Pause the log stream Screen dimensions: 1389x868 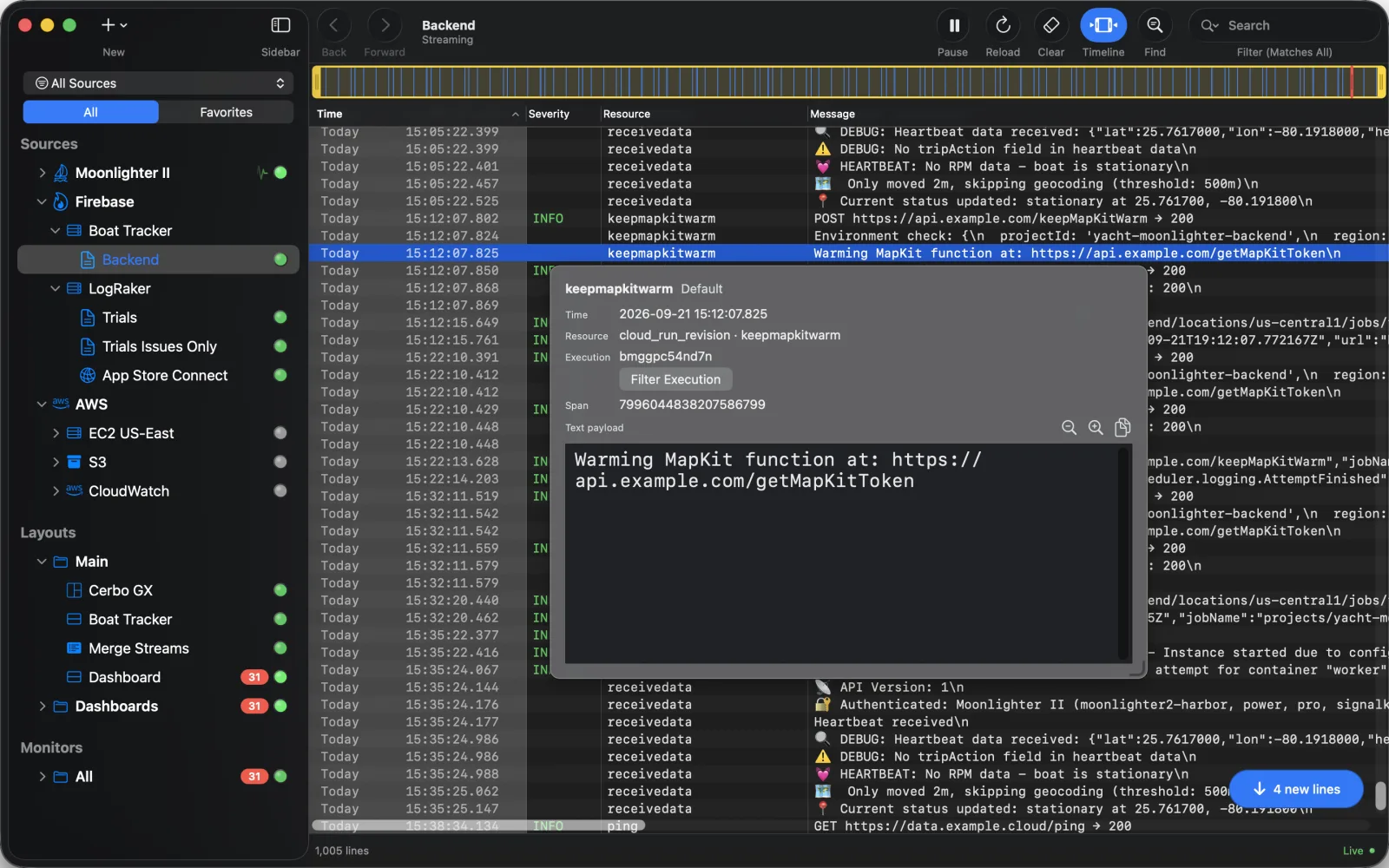tap(953, 26)
